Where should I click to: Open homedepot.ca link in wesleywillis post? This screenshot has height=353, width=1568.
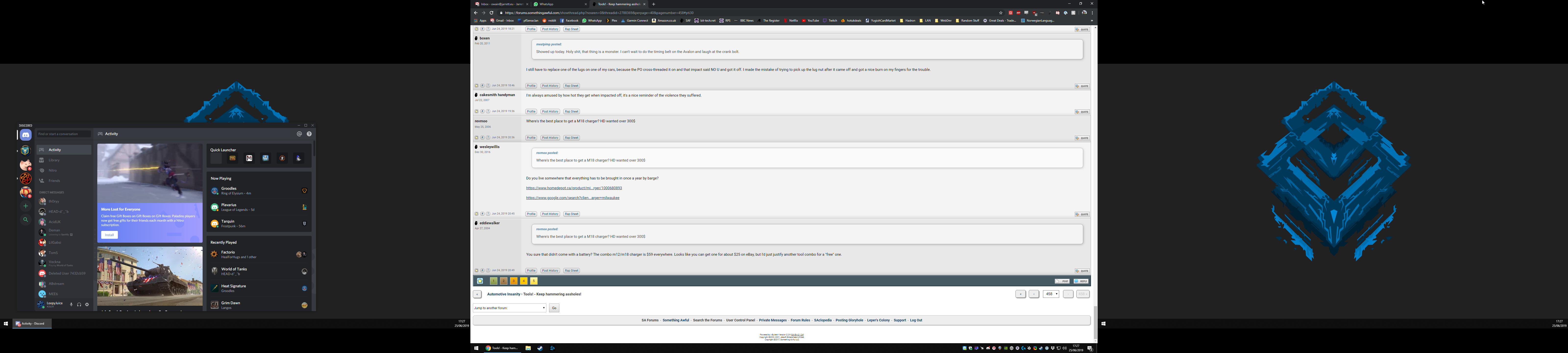[x=574, y=188]
